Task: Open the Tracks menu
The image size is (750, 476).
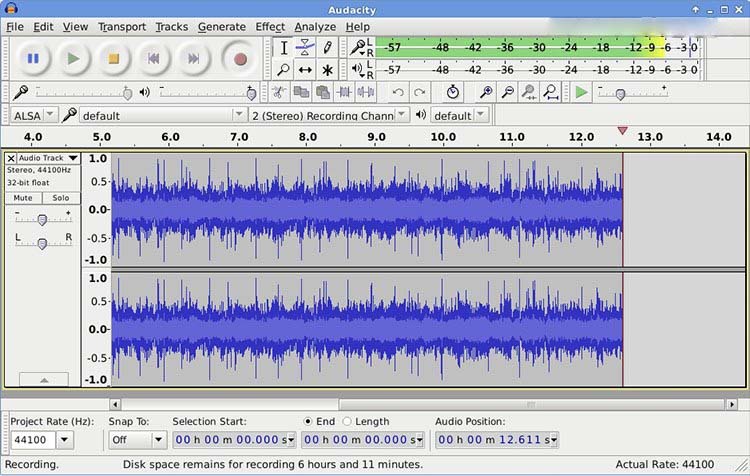Action: 172,27
